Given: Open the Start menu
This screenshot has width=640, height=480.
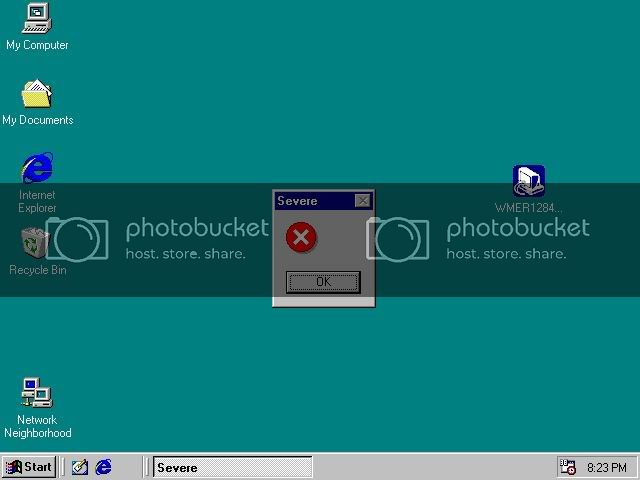Looking at the screenshot, I should 29,467.
